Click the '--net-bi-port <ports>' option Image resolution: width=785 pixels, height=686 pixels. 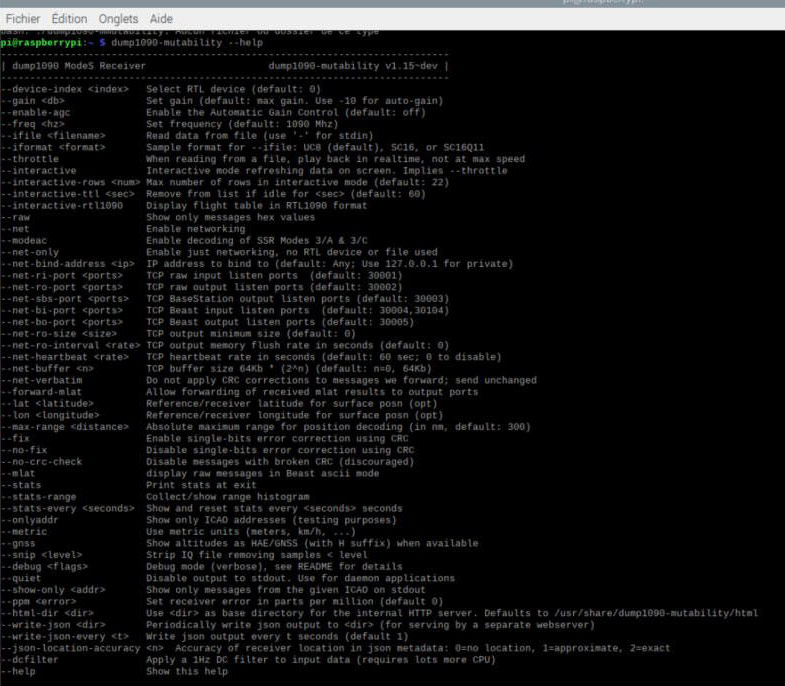pos(62,310)
